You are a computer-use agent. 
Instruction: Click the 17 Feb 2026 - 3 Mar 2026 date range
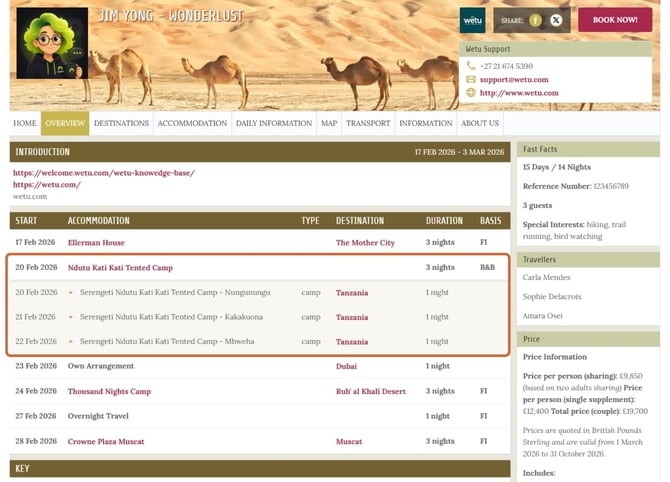pyautogui.click(x=459, y=152)
